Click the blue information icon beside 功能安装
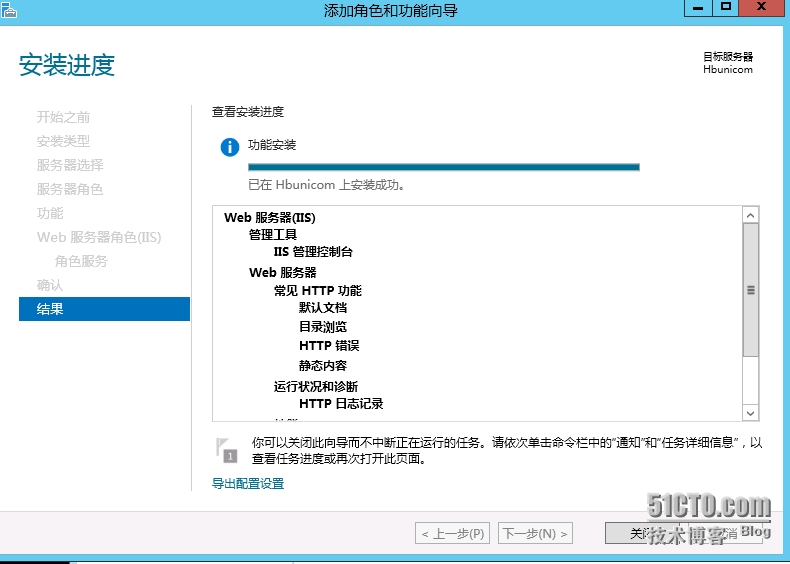Image resolution: width=790 pixels, height=564 pixels. pyautogui.click(x=230, y=147)
